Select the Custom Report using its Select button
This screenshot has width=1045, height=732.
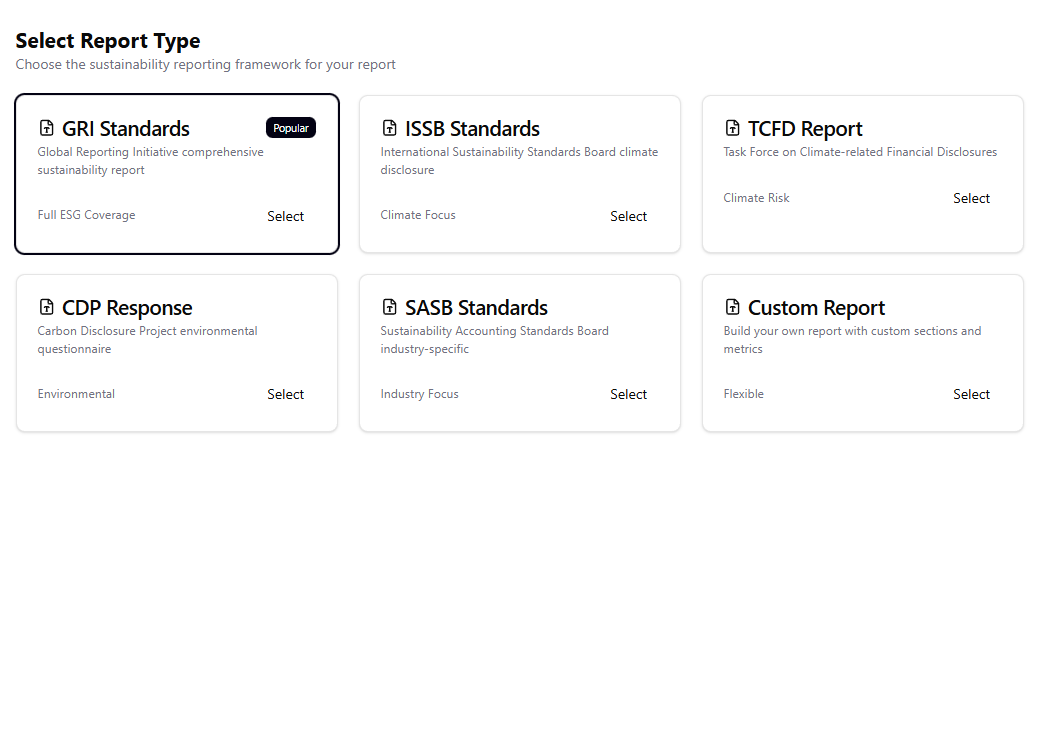point(971,394)
